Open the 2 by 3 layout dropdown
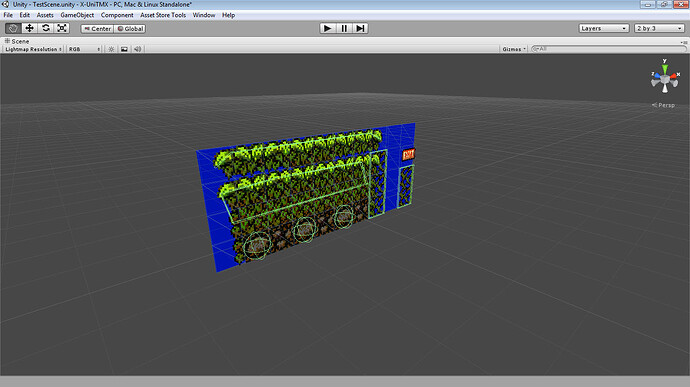The image size is (690, 387). coord(659,28)
